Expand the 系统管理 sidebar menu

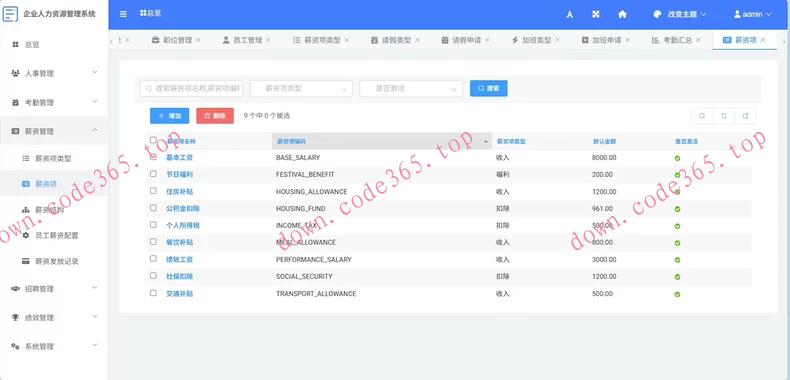[x=54, y=346]
